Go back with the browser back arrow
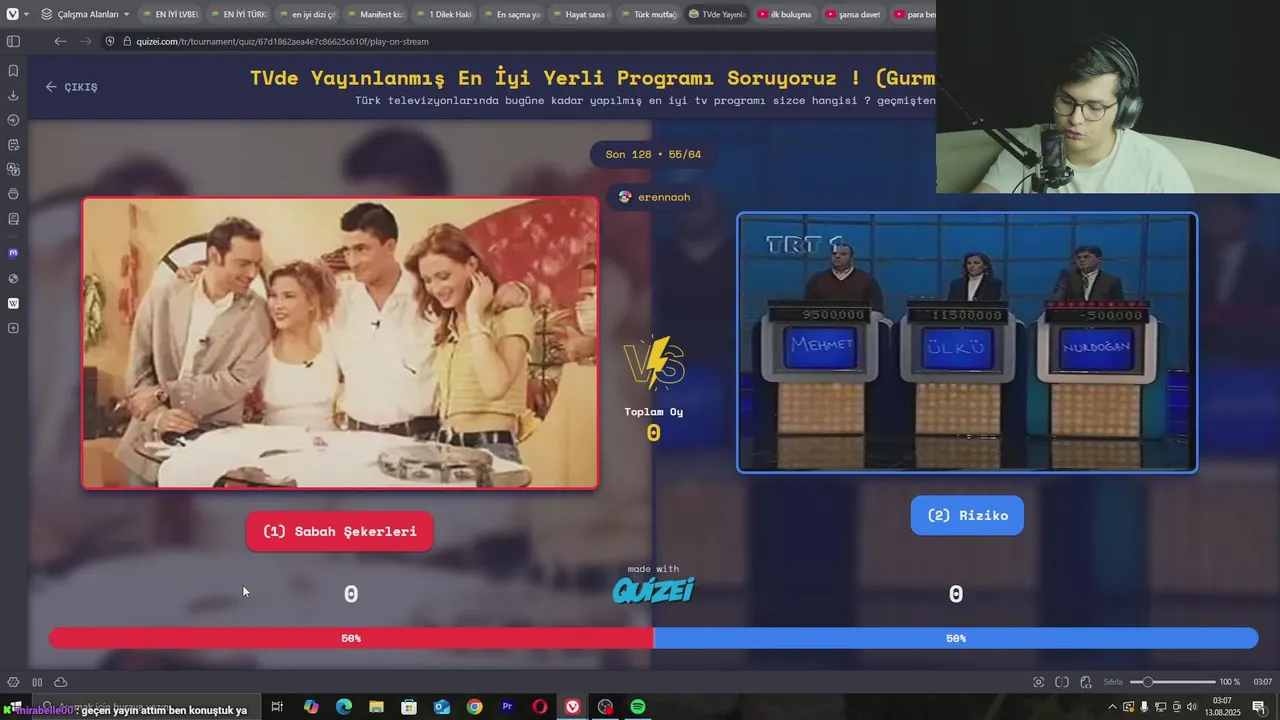Image resolution: width=1280 pixels, height=720 pixels. click(x=60, y=41)
